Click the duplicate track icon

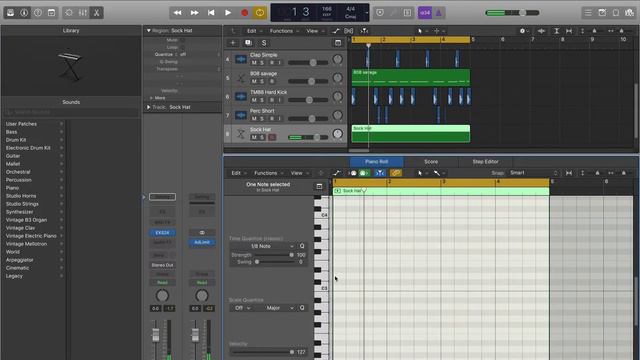248,43
